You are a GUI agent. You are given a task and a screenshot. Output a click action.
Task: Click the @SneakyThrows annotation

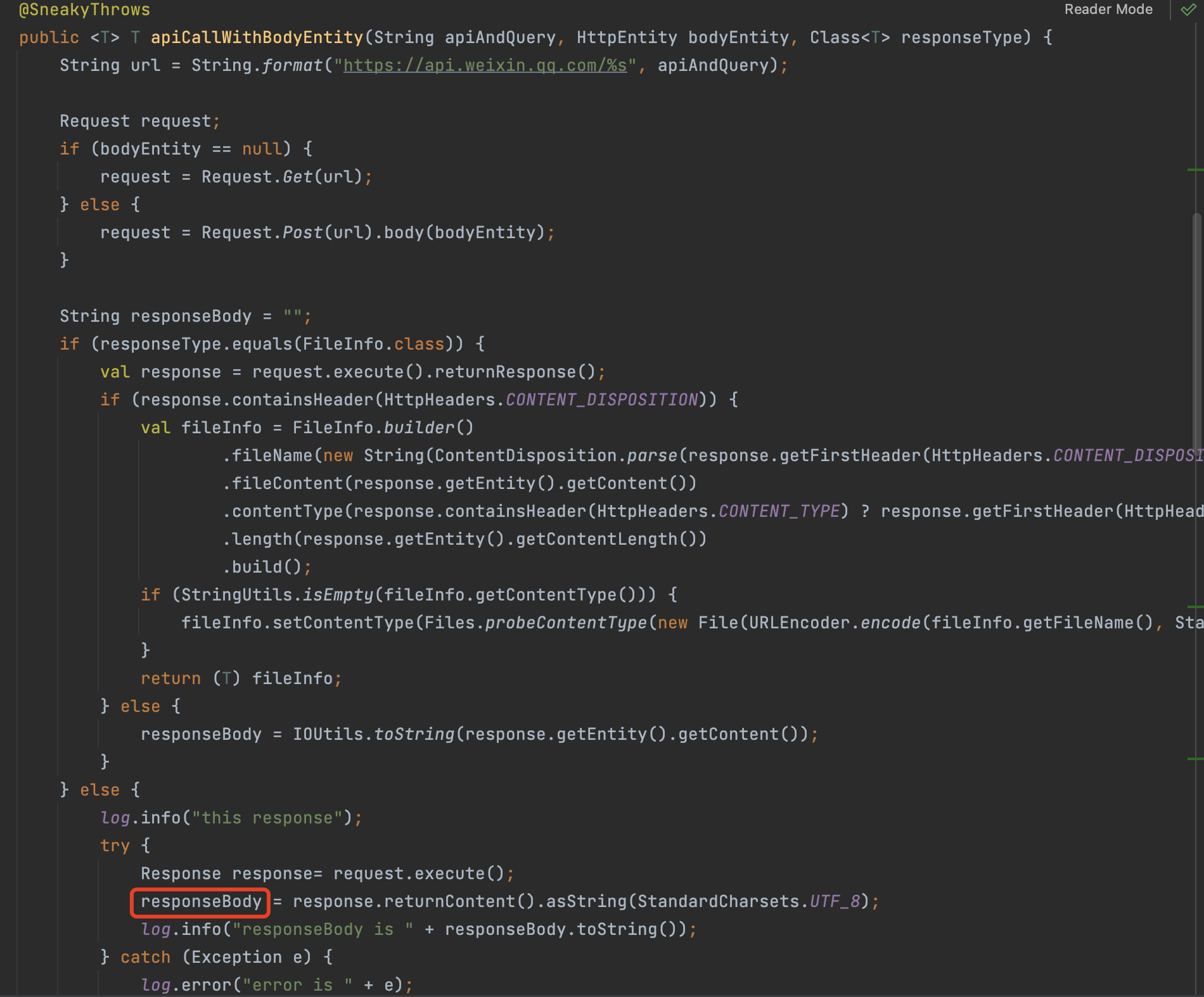click(84, 10)
